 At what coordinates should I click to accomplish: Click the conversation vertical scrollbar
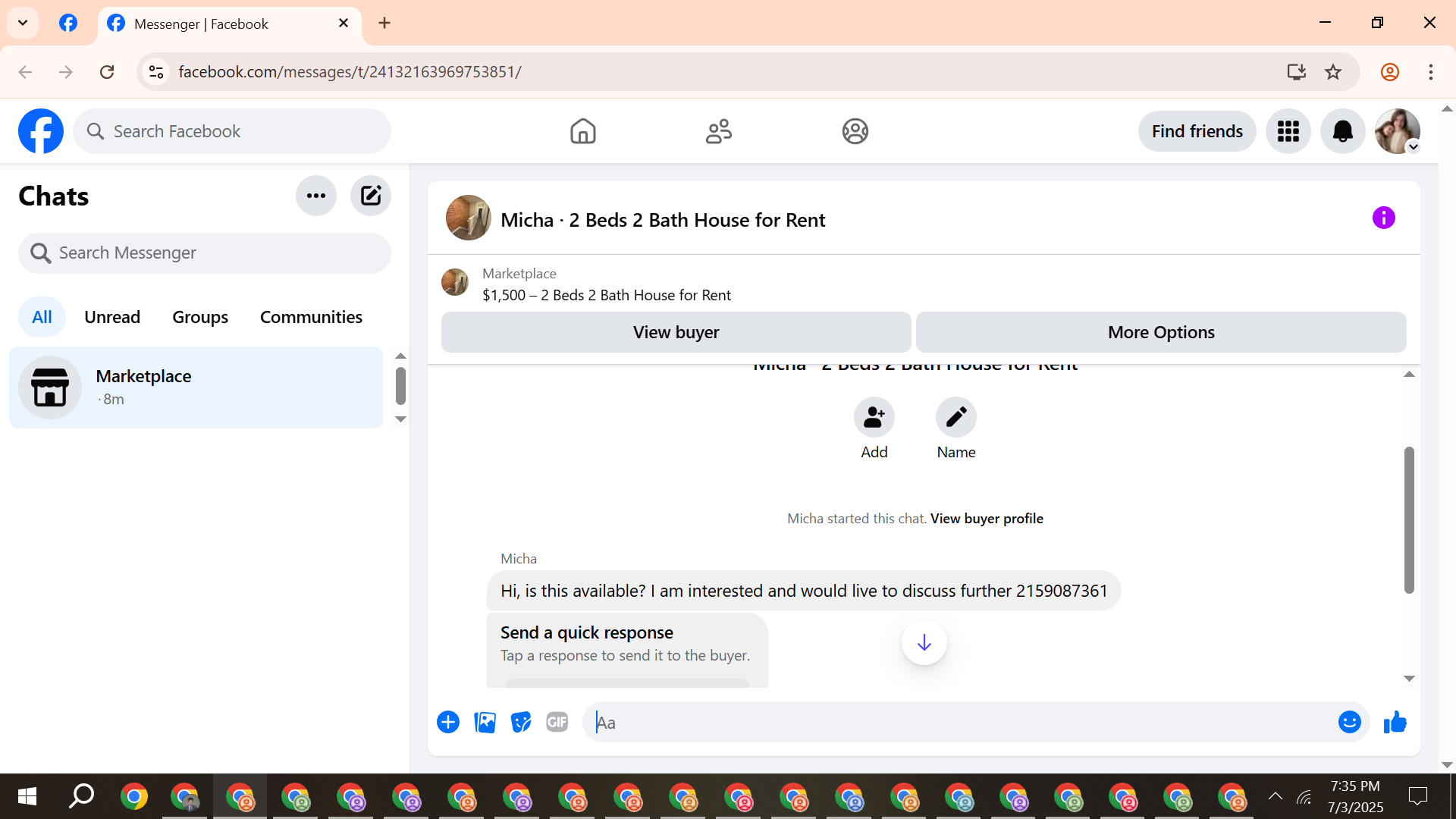1409,520
